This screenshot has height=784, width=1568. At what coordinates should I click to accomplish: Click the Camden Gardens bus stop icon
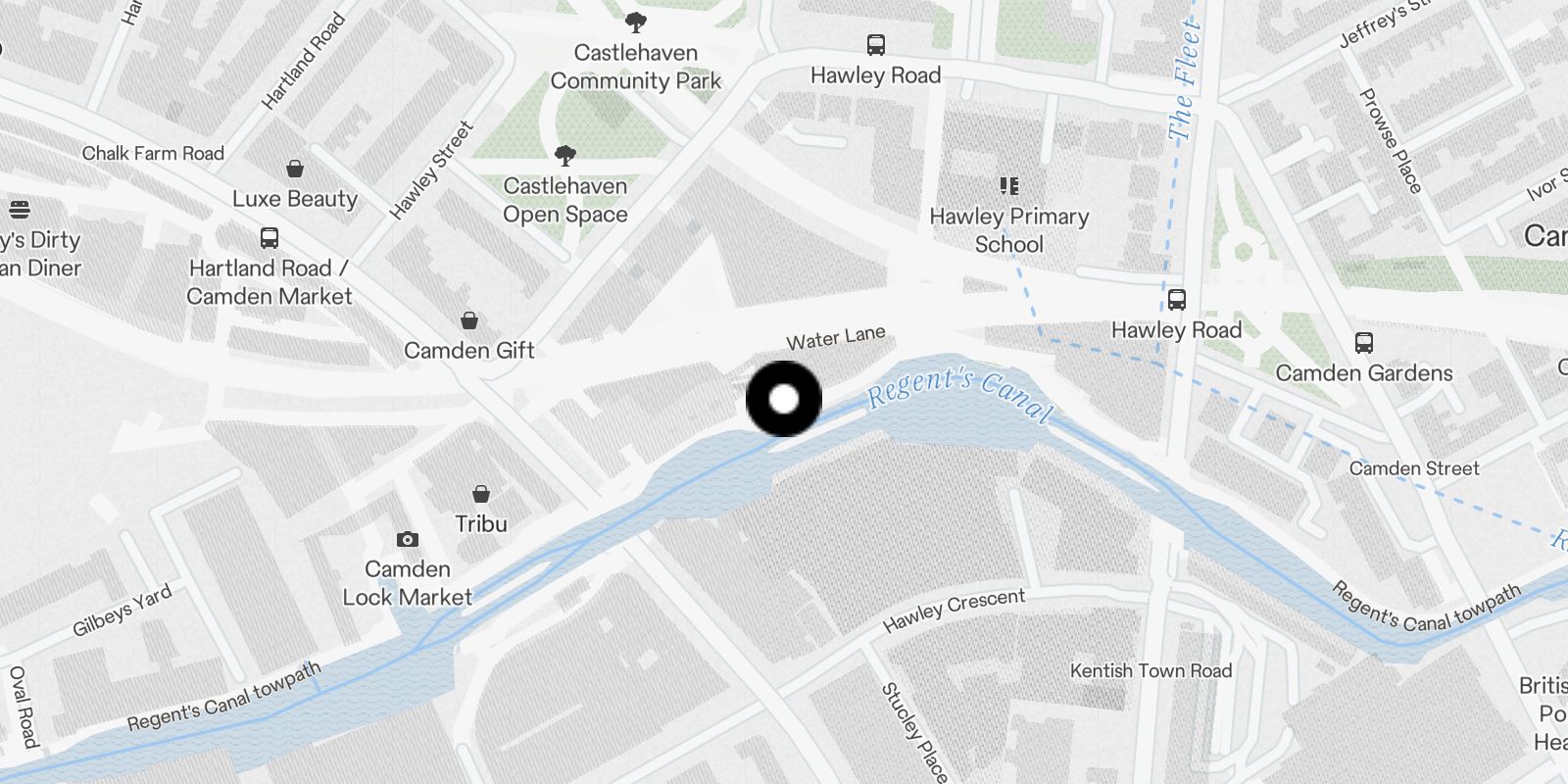pyautogui.click(x=1364, y=343)
